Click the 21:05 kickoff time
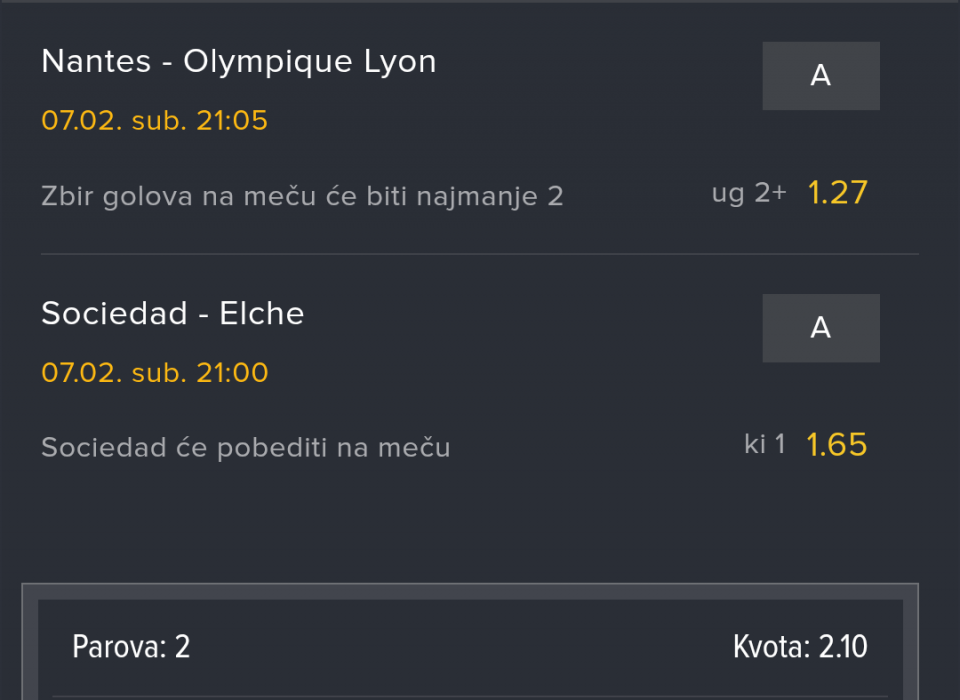 pos(232,121)
